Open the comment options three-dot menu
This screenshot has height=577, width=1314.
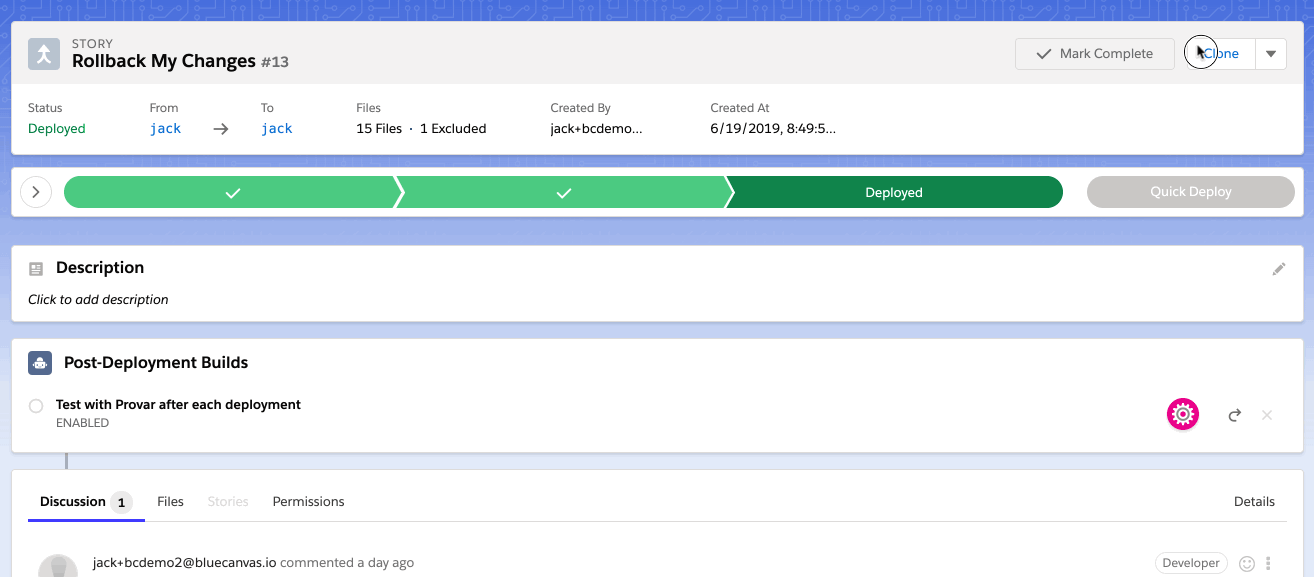(x=1269, y=564)
